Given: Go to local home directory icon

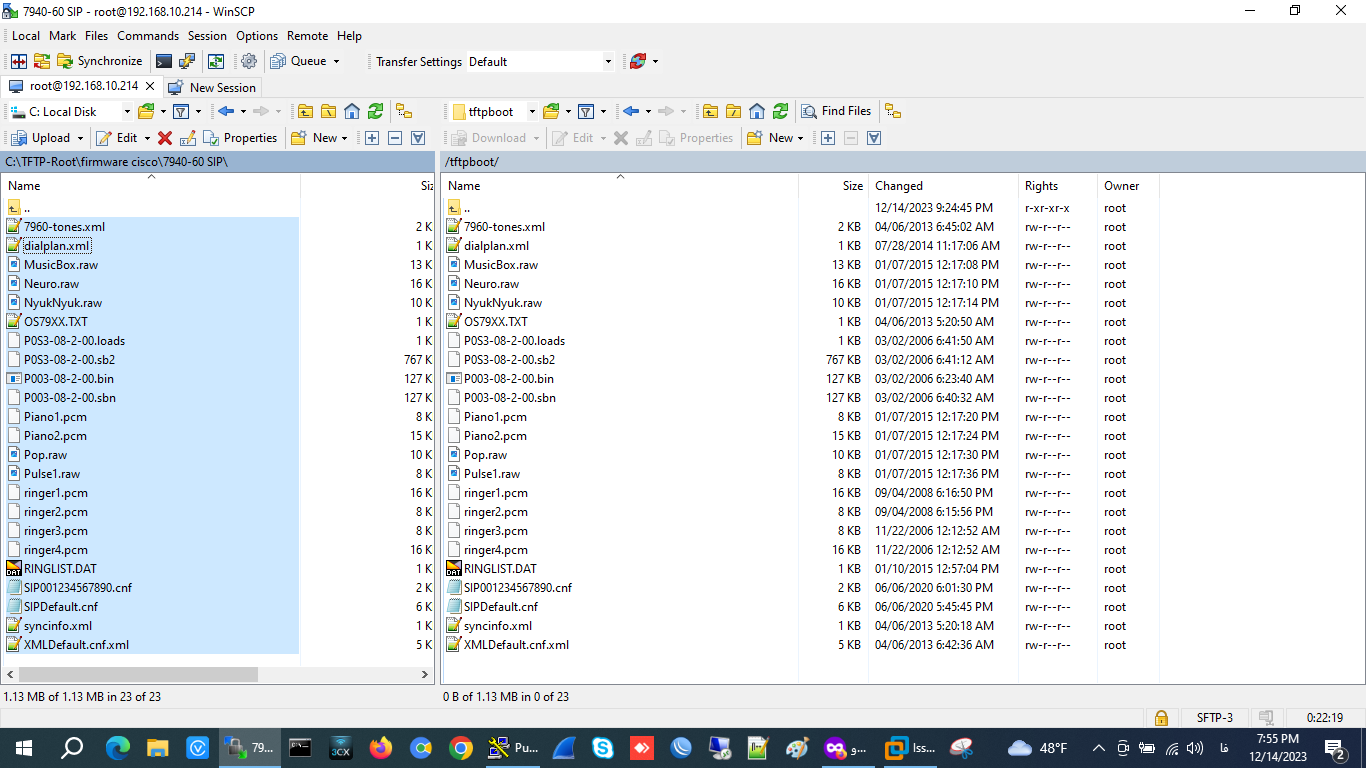Looking at the screenshot, I should coord(352,111).
